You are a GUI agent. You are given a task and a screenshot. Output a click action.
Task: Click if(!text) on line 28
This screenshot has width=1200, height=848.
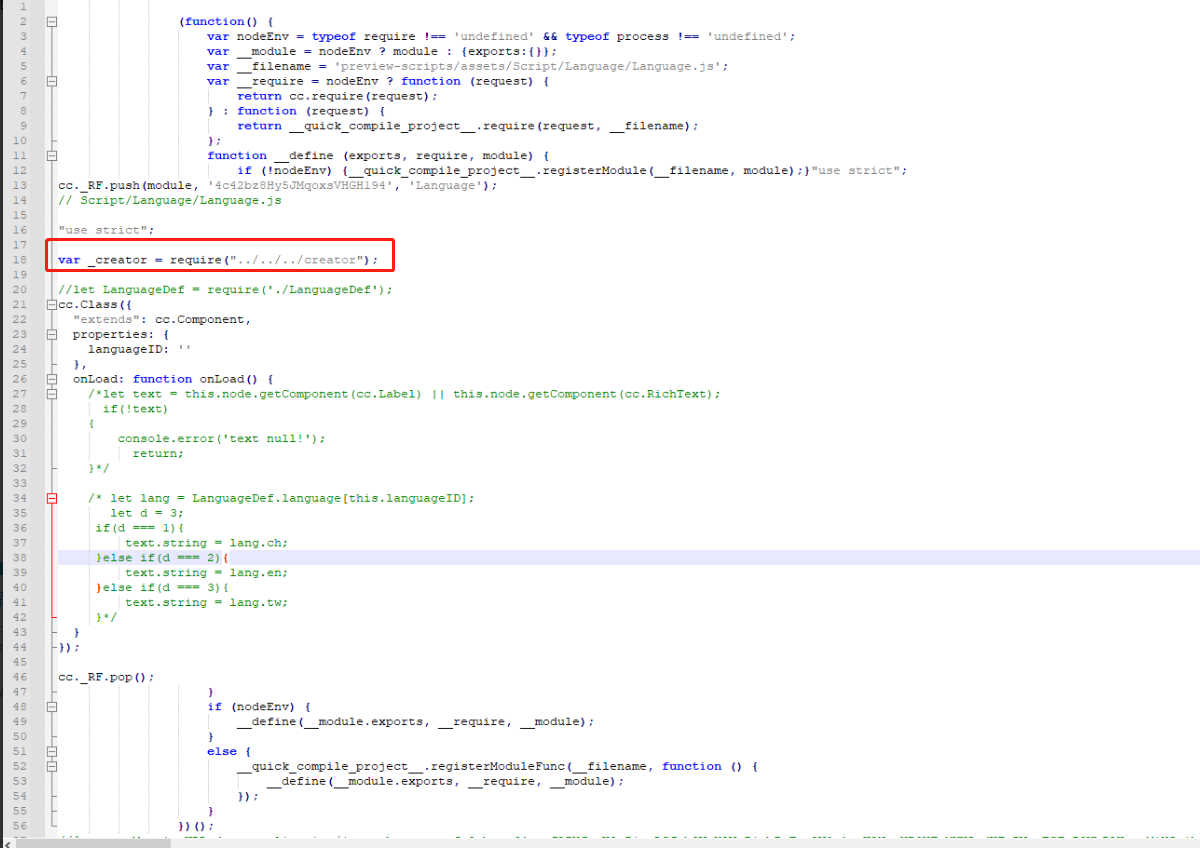135,408
